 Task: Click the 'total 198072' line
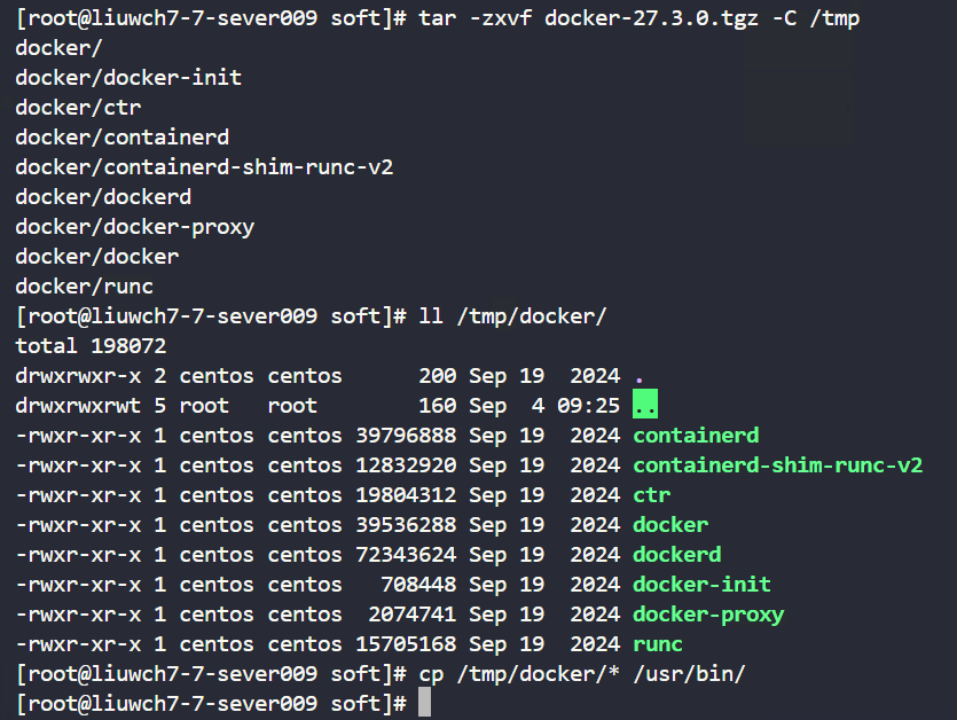(x=91, y=346)
